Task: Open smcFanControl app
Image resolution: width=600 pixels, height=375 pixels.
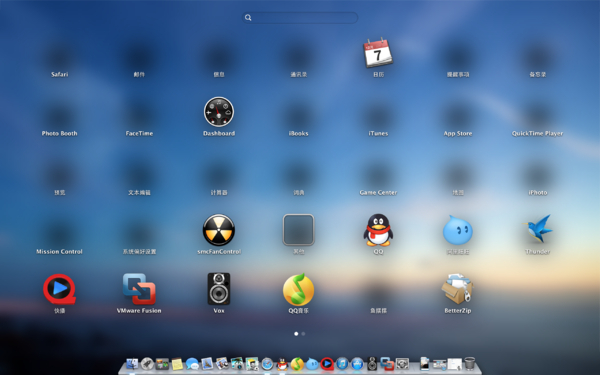Action: point(219,230)
